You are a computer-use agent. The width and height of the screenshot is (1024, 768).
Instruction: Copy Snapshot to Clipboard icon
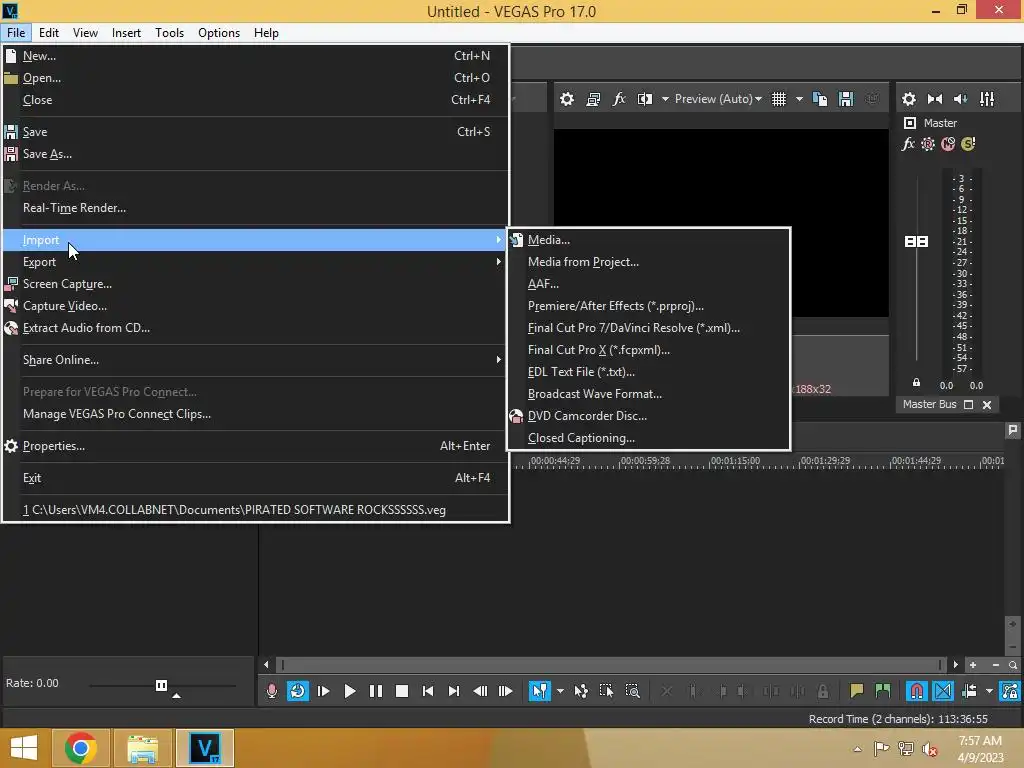[820, 99]
